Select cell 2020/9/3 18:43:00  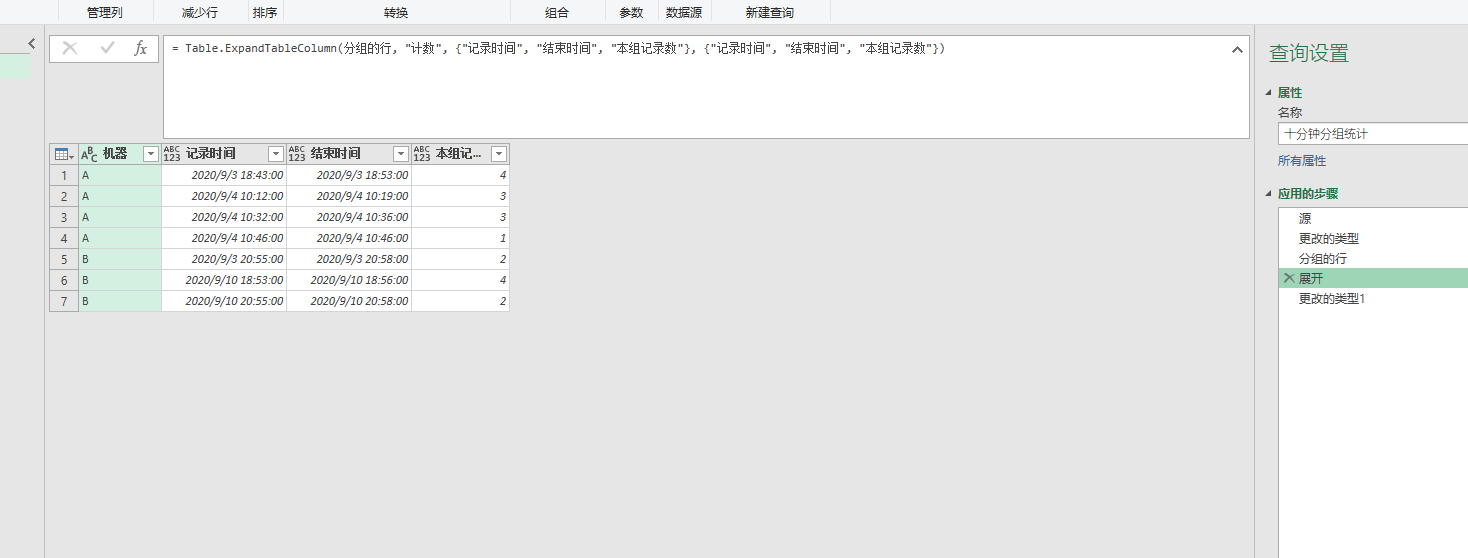click(224, 175)
